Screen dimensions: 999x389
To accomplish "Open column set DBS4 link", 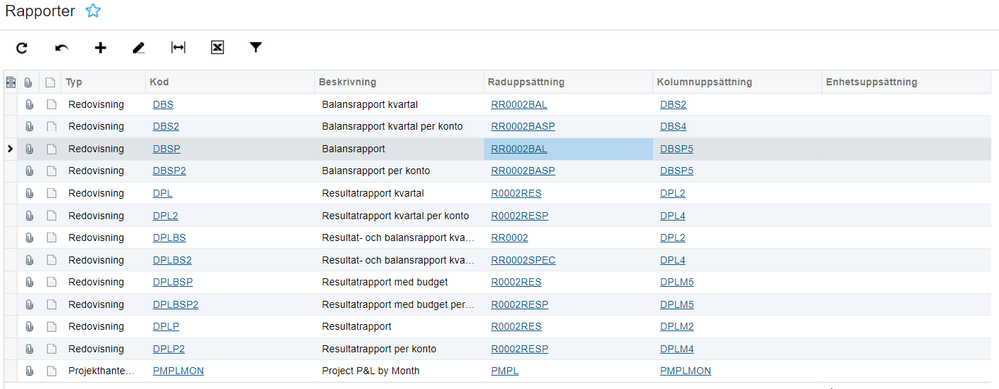I will tap(673, 127).
